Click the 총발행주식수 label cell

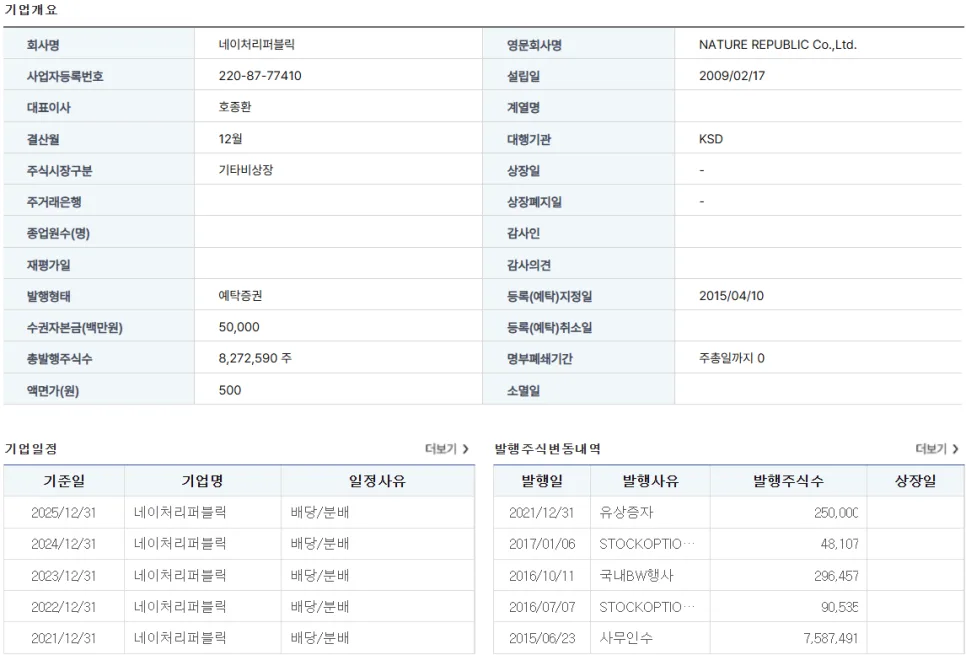[99, 358]
